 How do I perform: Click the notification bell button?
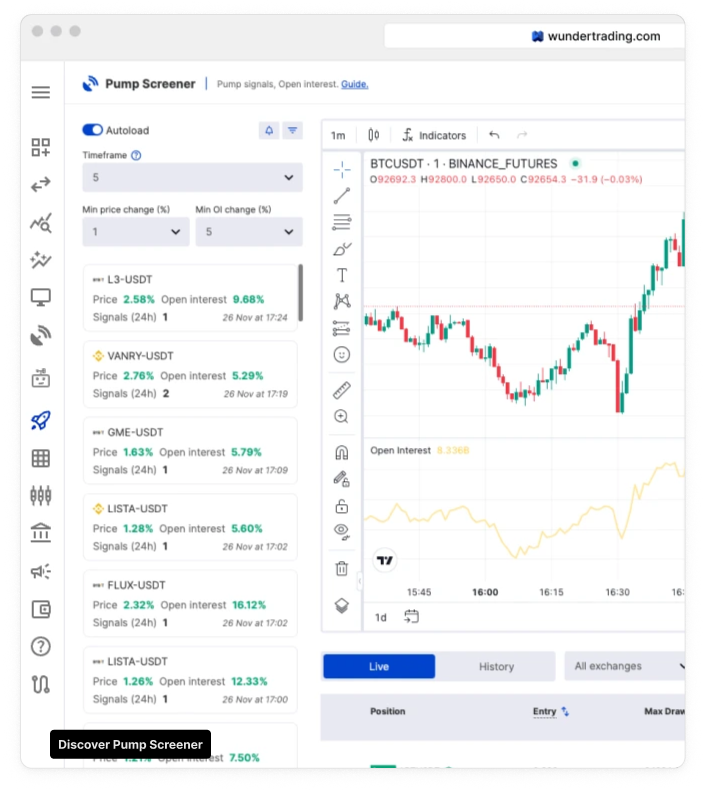(269, 131)
